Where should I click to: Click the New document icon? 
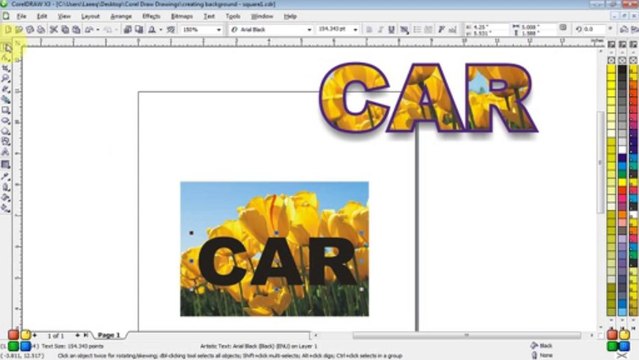pos(8,30)
